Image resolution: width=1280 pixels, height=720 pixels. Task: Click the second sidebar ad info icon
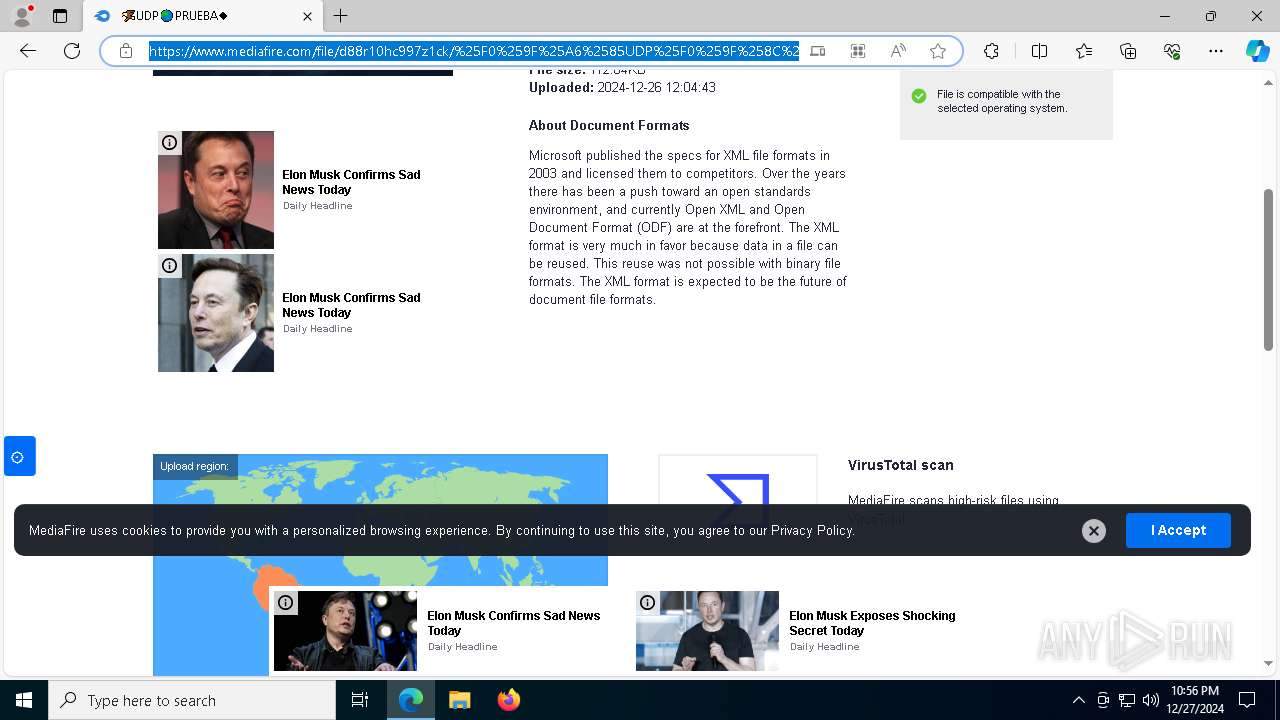point(170,266)
